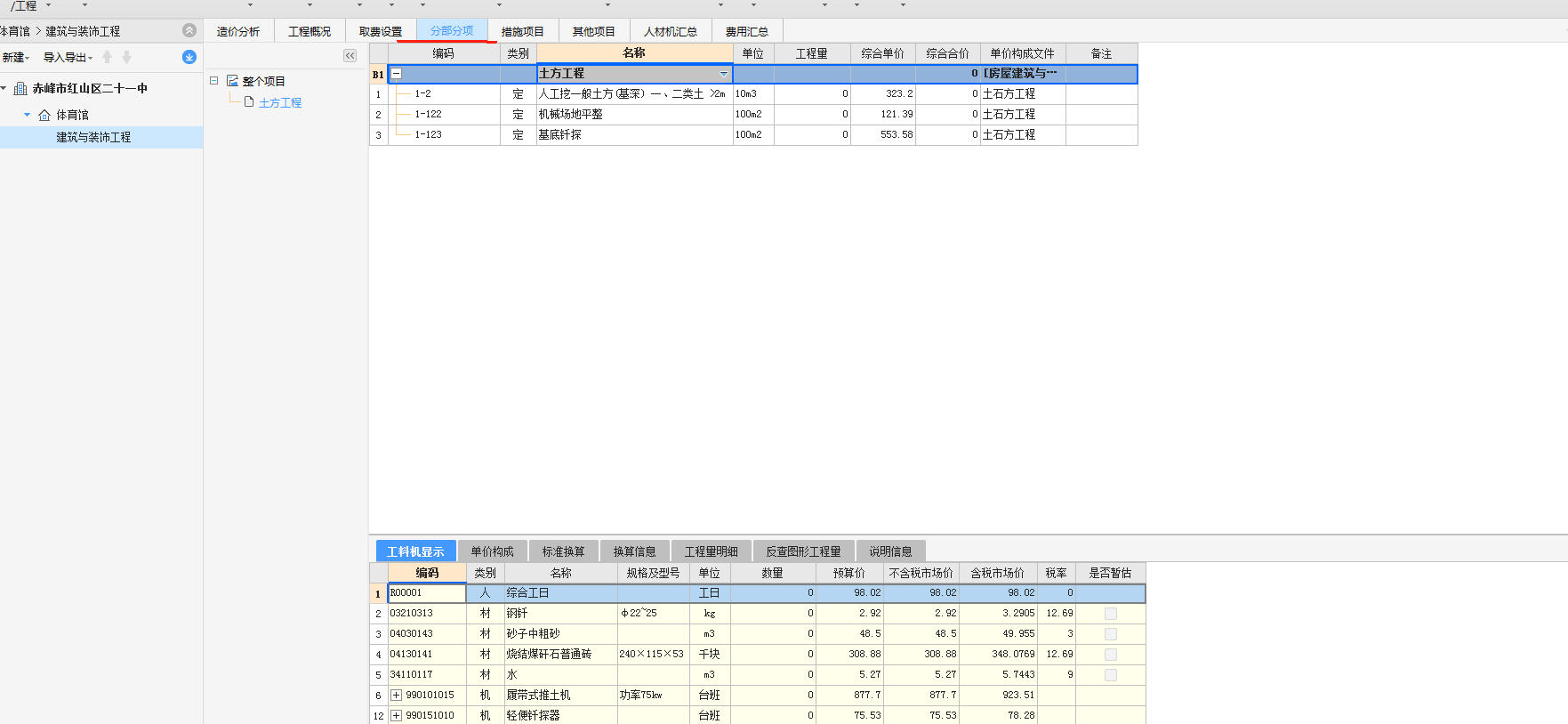Click the 整个项目 project icon

[x=232, y=81]
